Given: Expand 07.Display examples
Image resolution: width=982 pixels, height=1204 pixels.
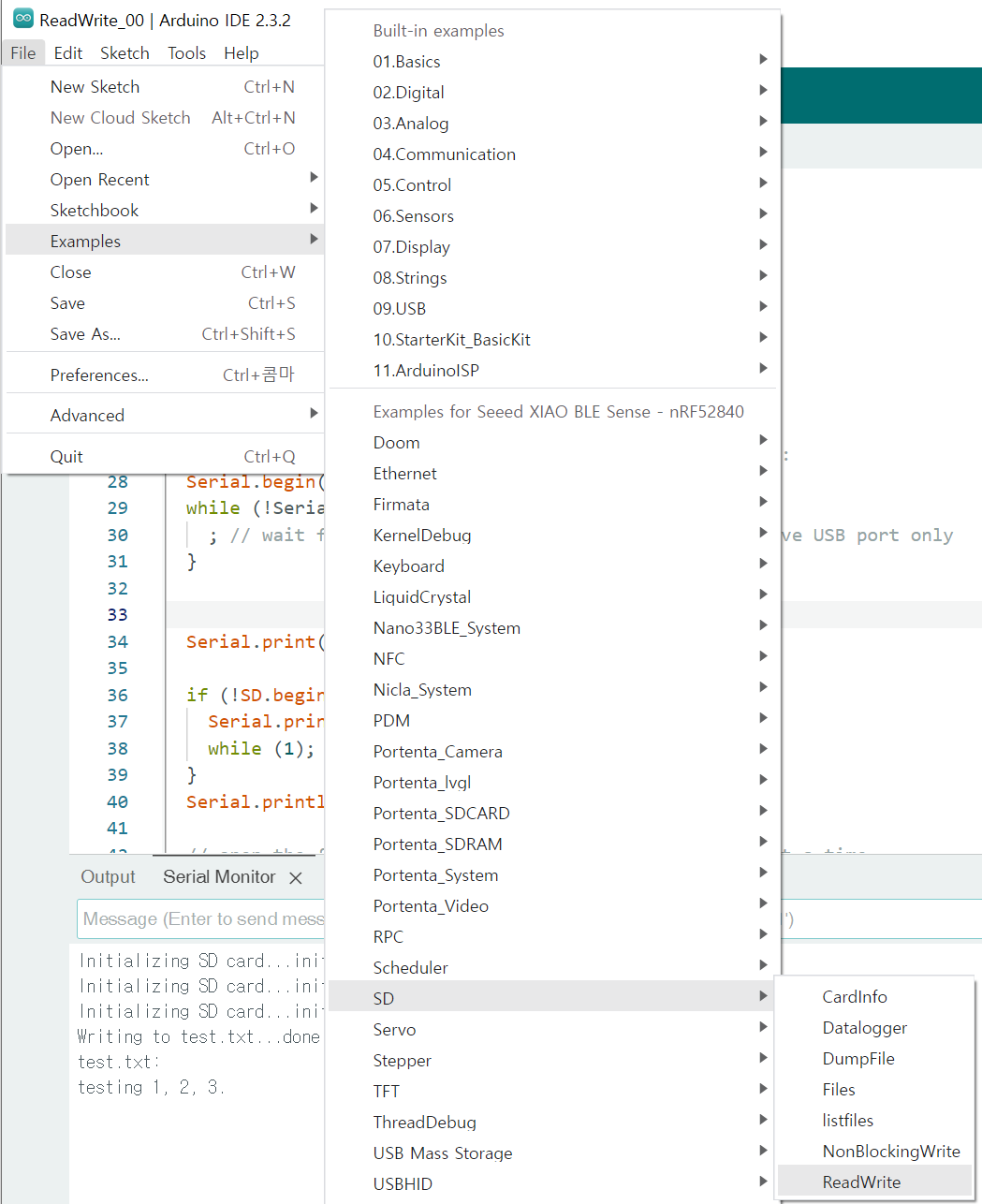Looking at the screenshot, I should tap(553, 247).
